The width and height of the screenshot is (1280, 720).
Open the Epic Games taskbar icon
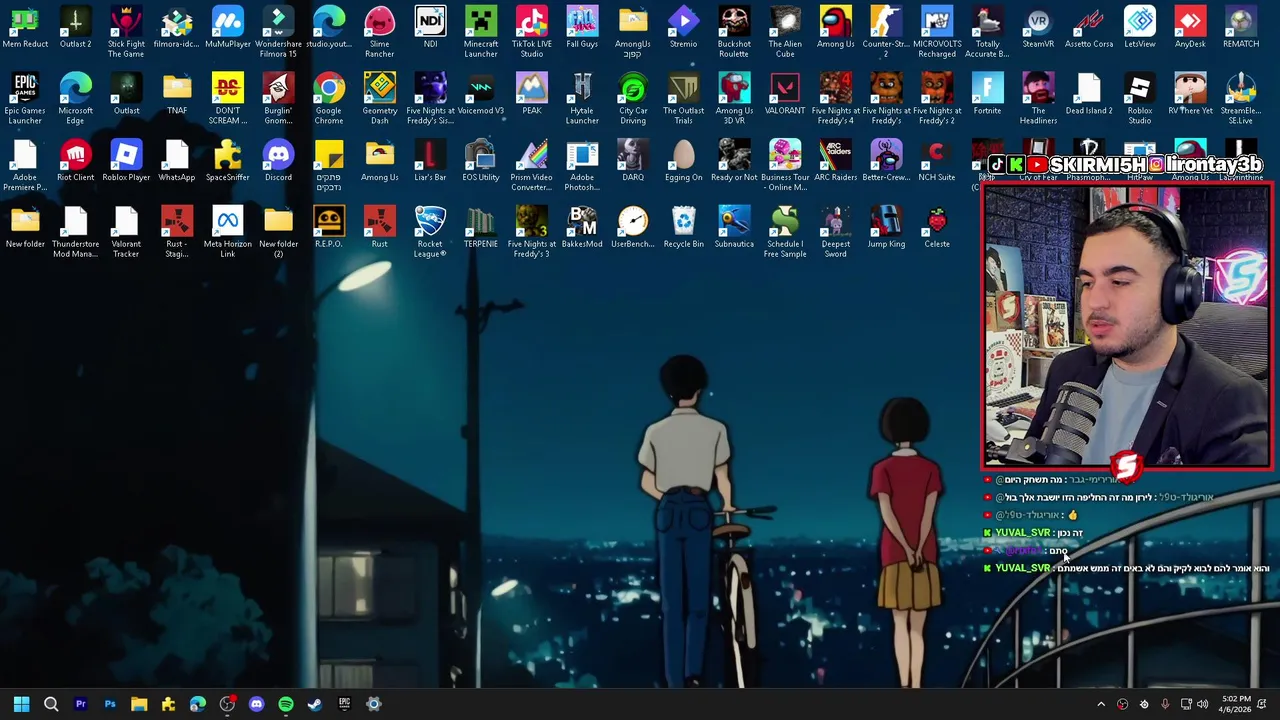tap(344, 704)
